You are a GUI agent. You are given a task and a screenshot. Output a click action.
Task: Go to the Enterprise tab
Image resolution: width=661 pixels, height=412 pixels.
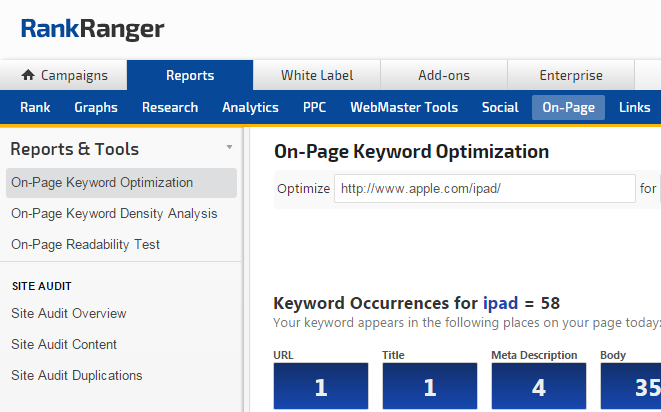[x=570, y=75]
